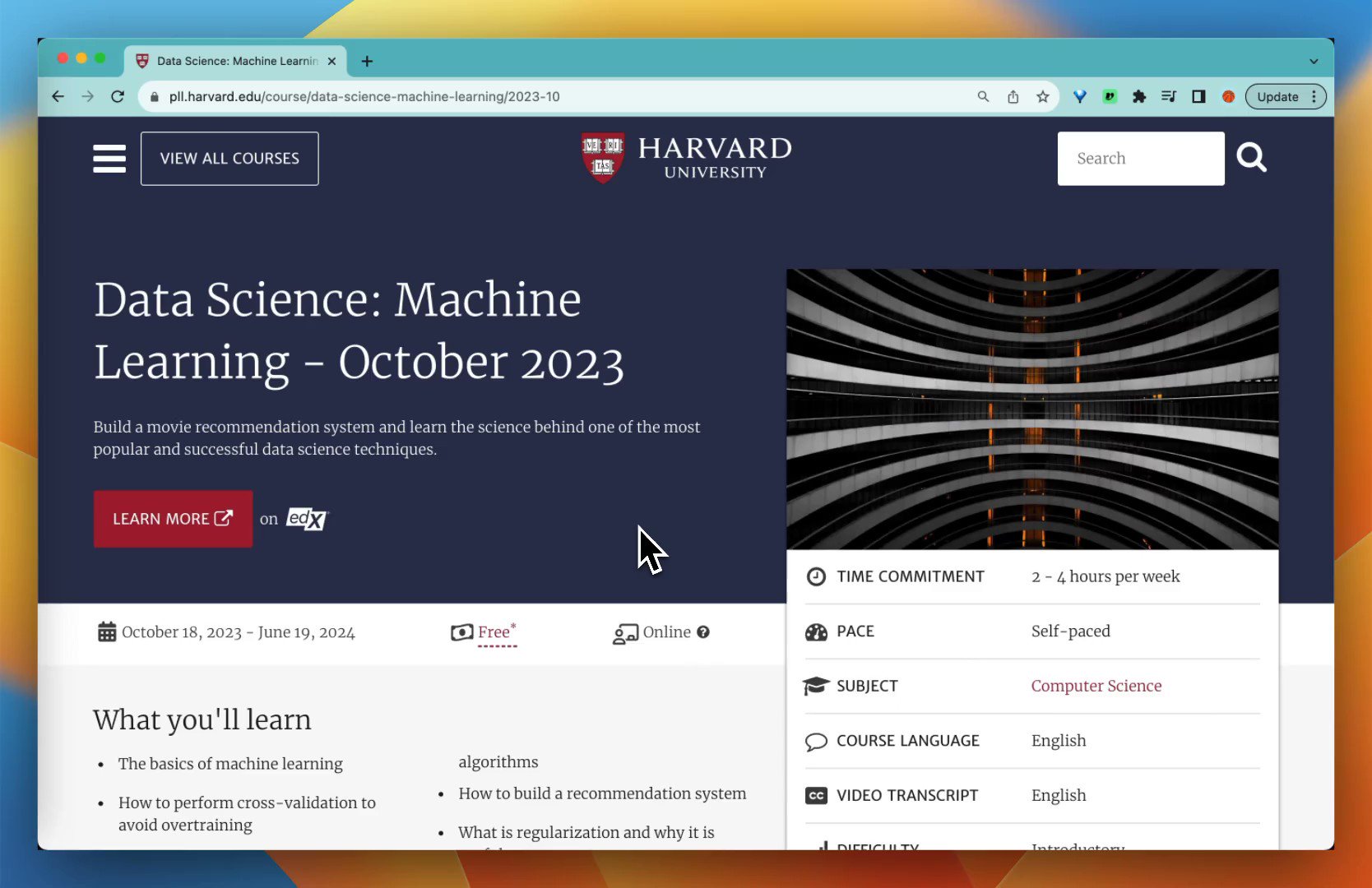This screenshot has width=1372, height=888.
Task: Click the VIDEO TRANSCRIPT label
Action: 907,796
